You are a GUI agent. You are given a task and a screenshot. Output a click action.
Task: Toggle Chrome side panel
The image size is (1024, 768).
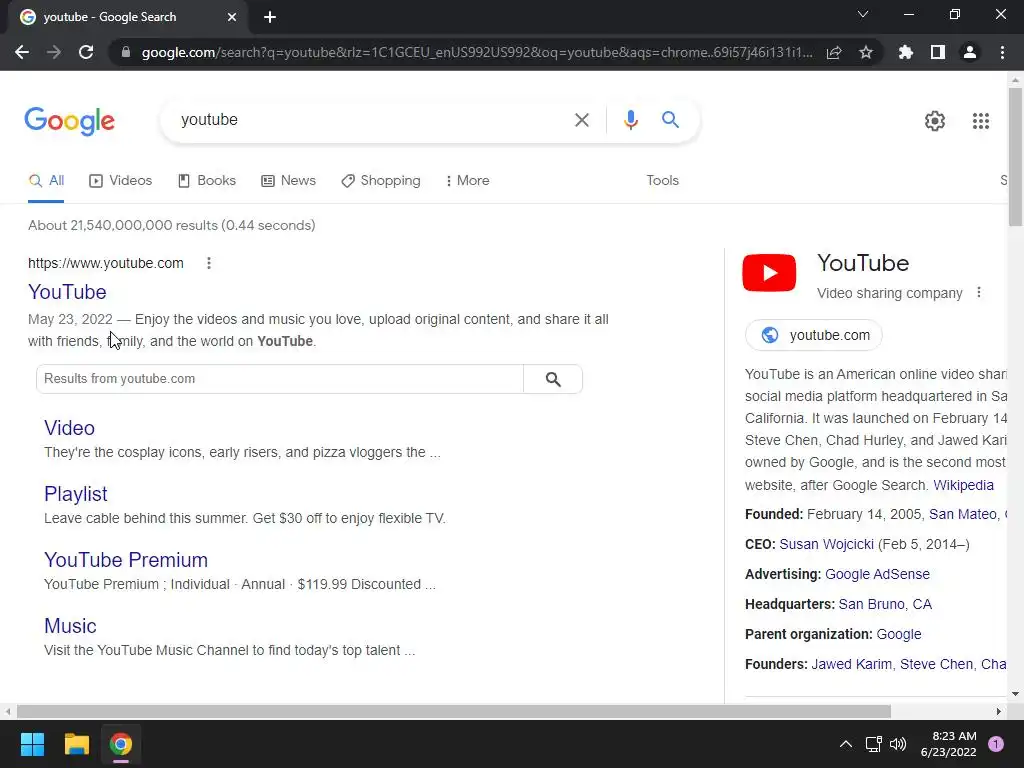938,52
